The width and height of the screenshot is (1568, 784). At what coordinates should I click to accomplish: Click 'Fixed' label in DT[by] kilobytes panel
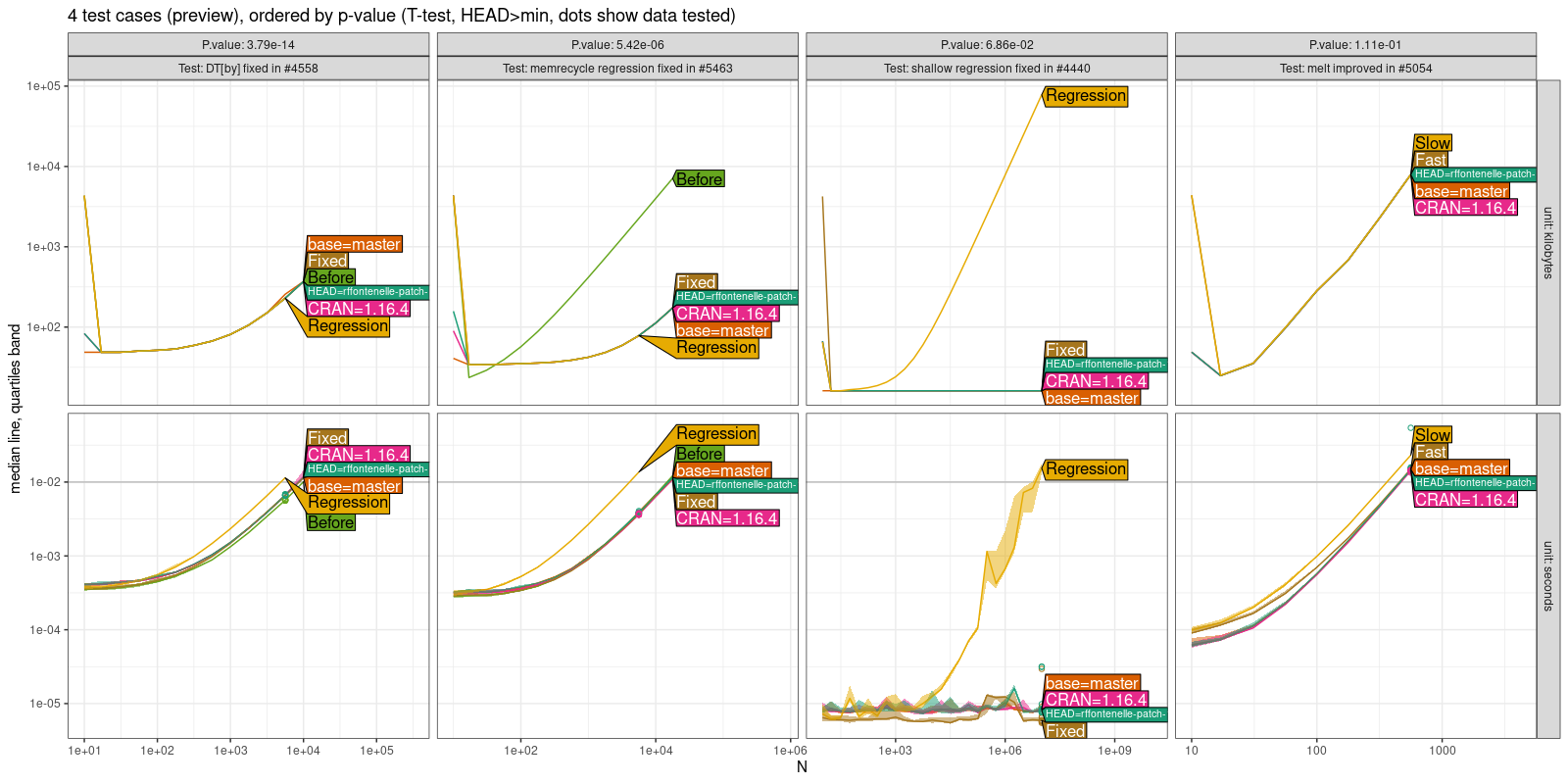pos(327,261)
